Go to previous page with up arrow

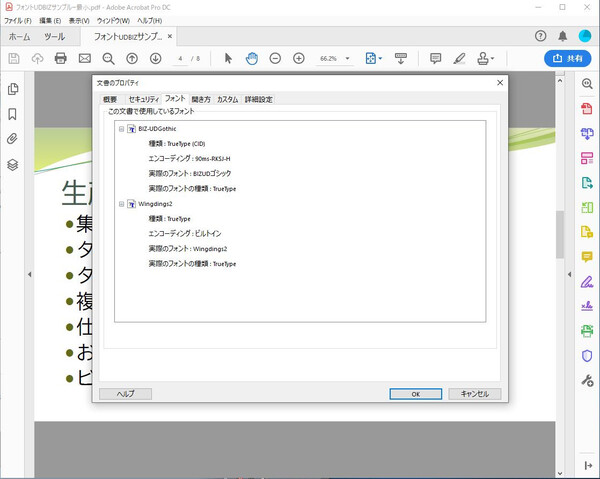pos(131,58)
